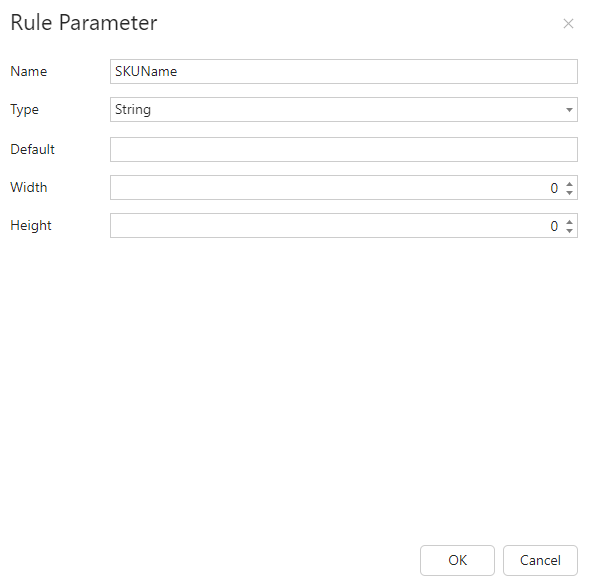Confirm with the OK button
Screen dimensions: 589x588
(457, 560)
